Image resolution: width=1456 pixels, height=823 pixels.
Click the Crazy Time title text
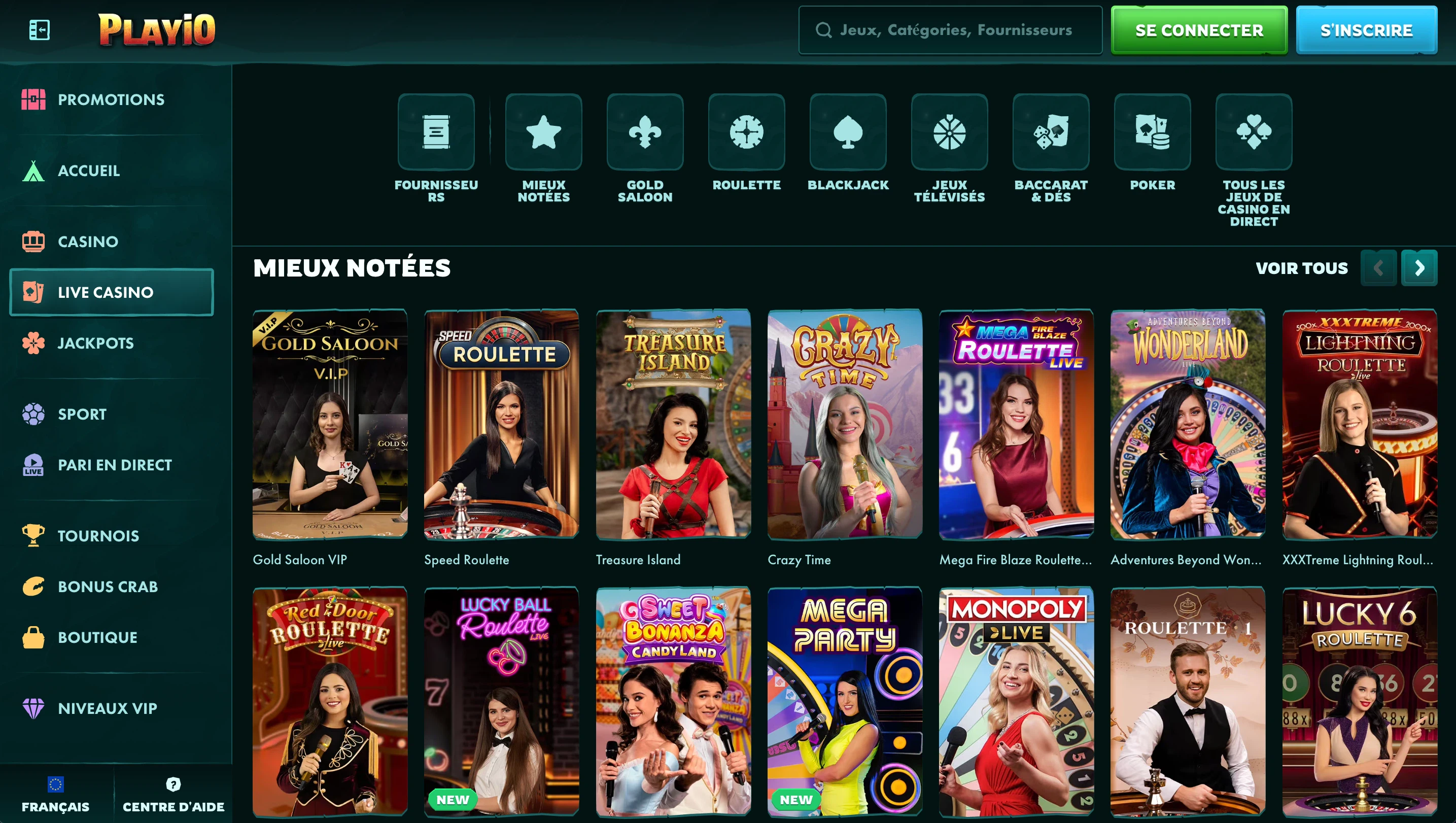(799, 560)
